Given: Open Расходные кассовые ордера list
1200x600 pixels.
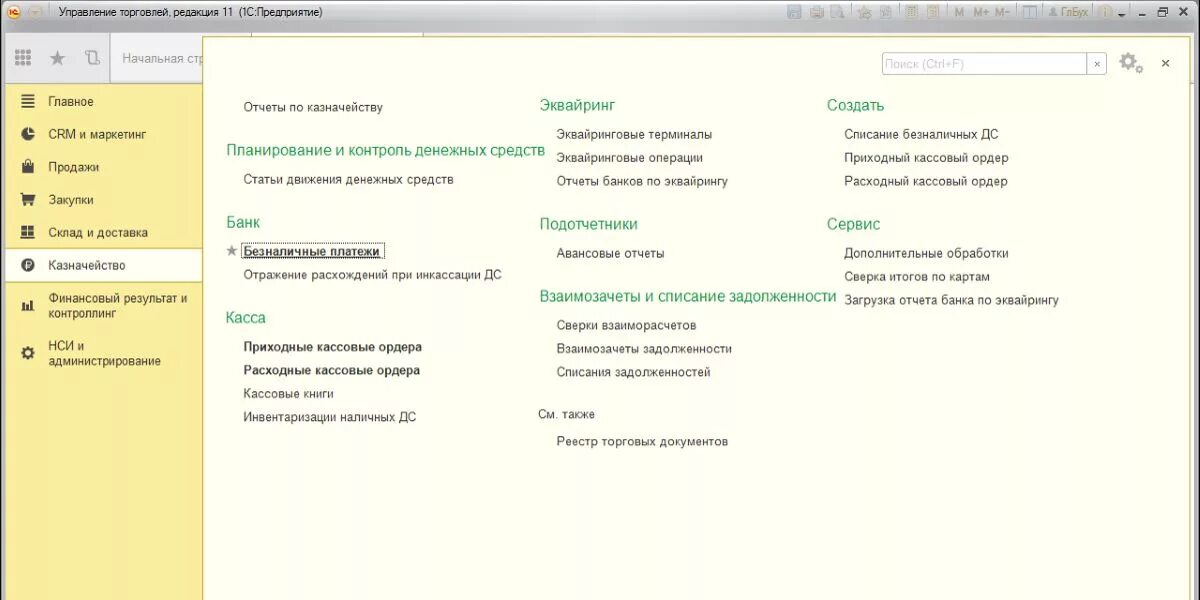Looking at the screenshot, I should pos(331,371).
